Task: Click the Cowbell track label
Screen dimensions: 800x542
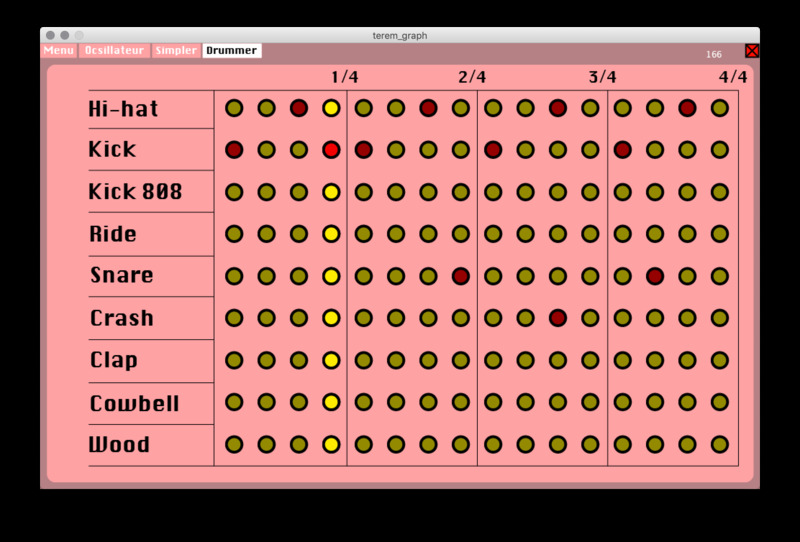Action: tap(134, 404)
